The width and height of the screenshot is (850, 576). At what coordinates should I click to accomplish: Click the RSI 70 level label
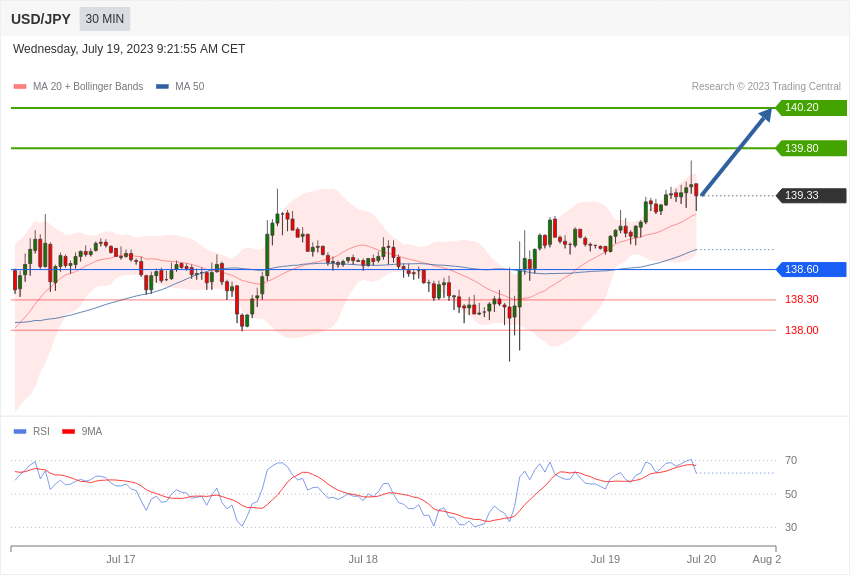pos(791,460)
